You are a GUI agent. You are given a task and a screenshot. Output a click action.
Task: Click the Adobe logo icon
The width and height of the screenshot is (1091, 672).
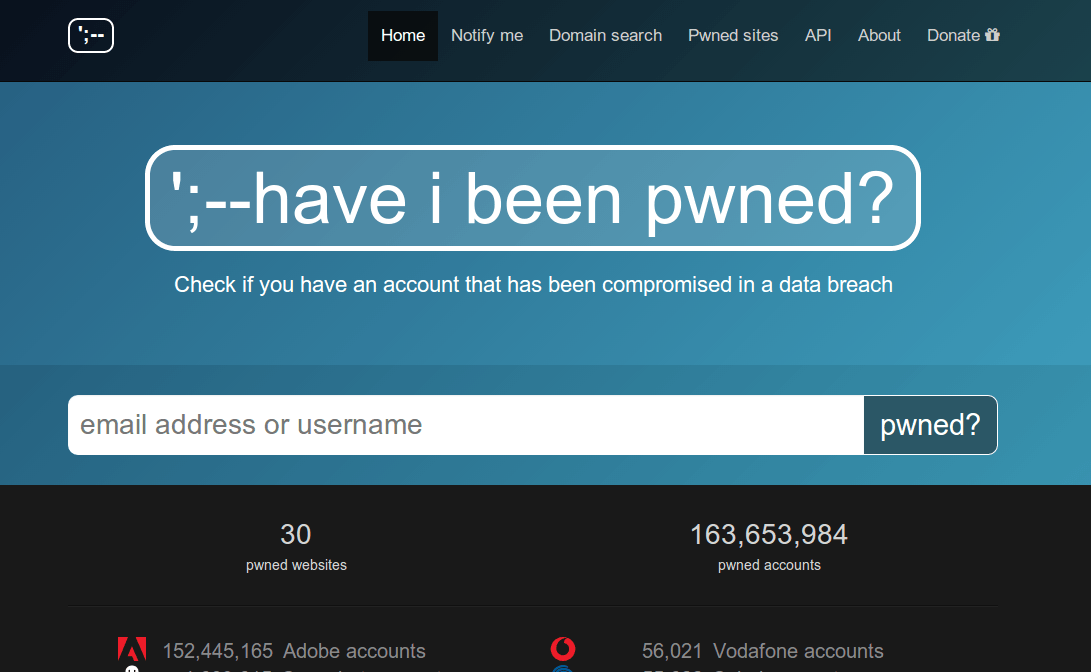132,650
